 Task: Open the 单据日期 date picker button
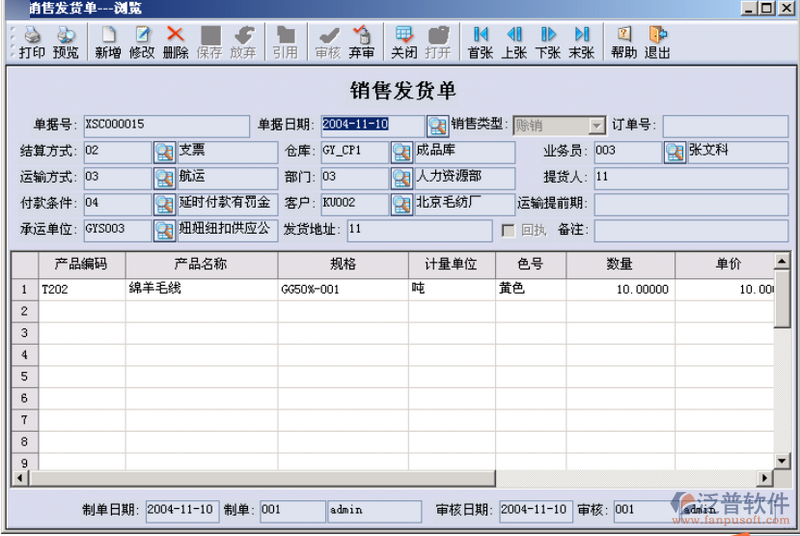(437, 126)
